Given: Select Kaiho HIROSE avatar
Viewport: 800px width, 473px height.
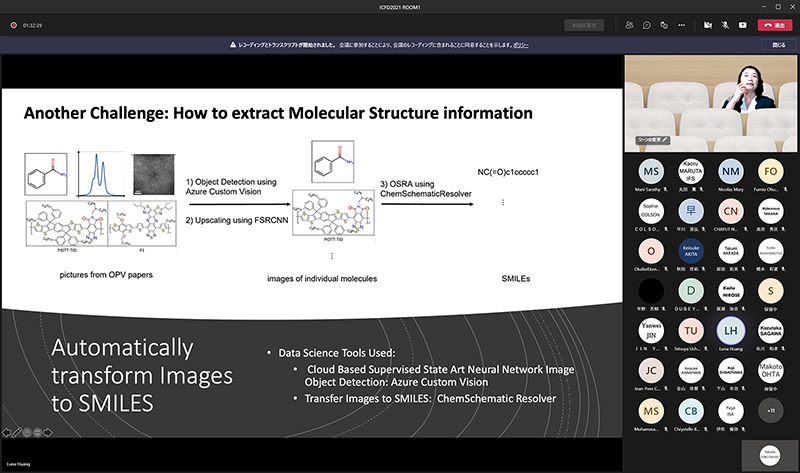Looking at the screenshot, I should tap(731, 291).
